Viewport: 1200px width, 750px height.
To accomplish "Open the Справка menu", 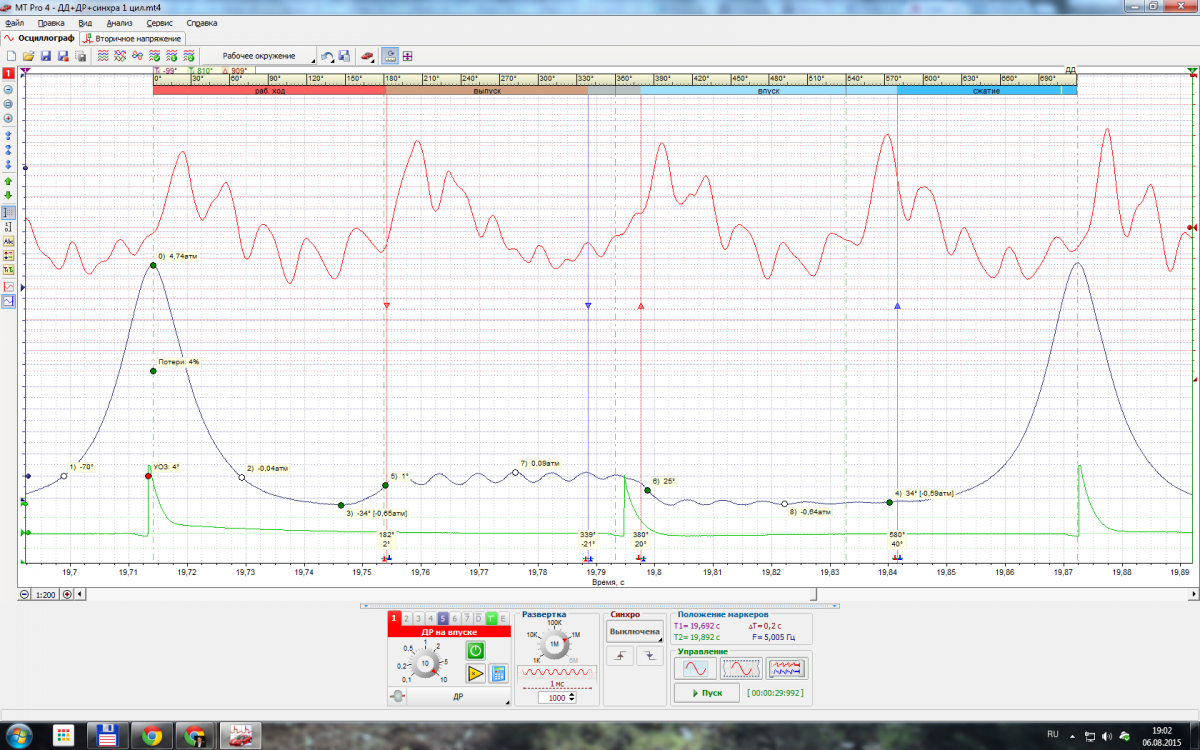I will tap(202, 22).
